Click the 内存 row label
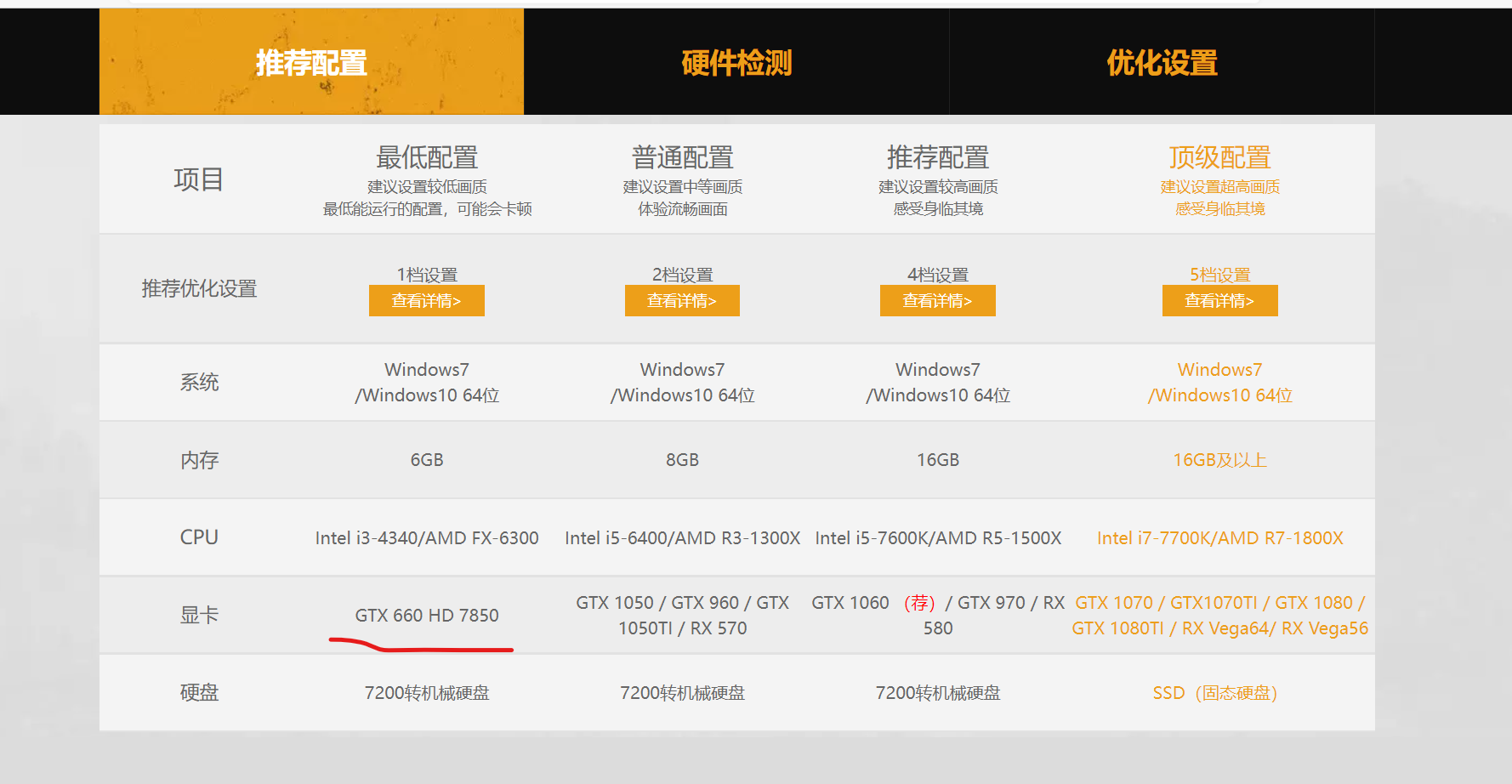 pos(199,460)
